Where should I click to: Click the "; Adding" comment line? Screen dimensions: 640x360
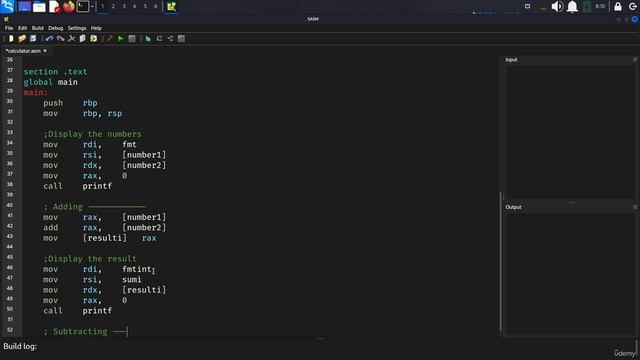[94, 207]
